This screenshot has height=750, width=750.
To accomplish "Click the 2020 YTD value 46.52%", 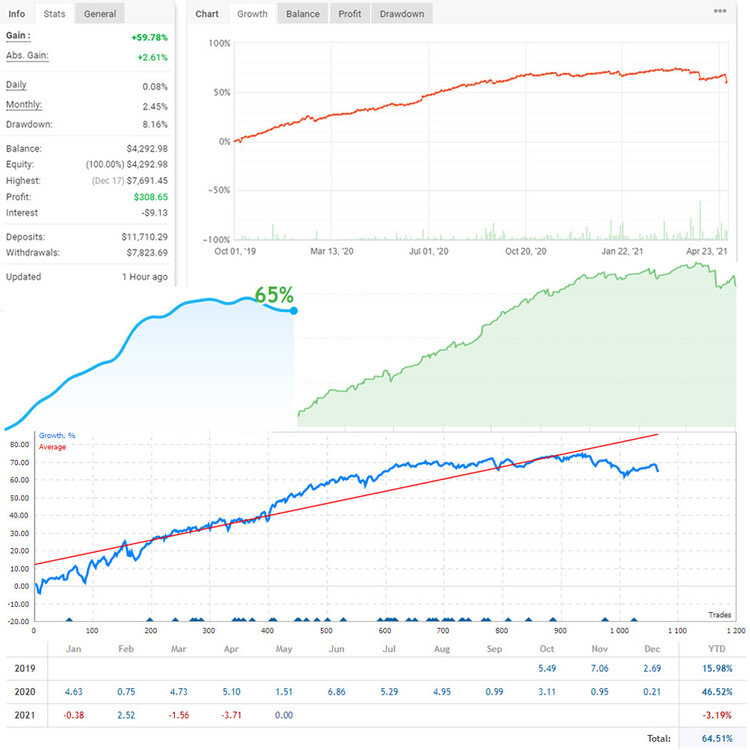I will click(717, 692).
